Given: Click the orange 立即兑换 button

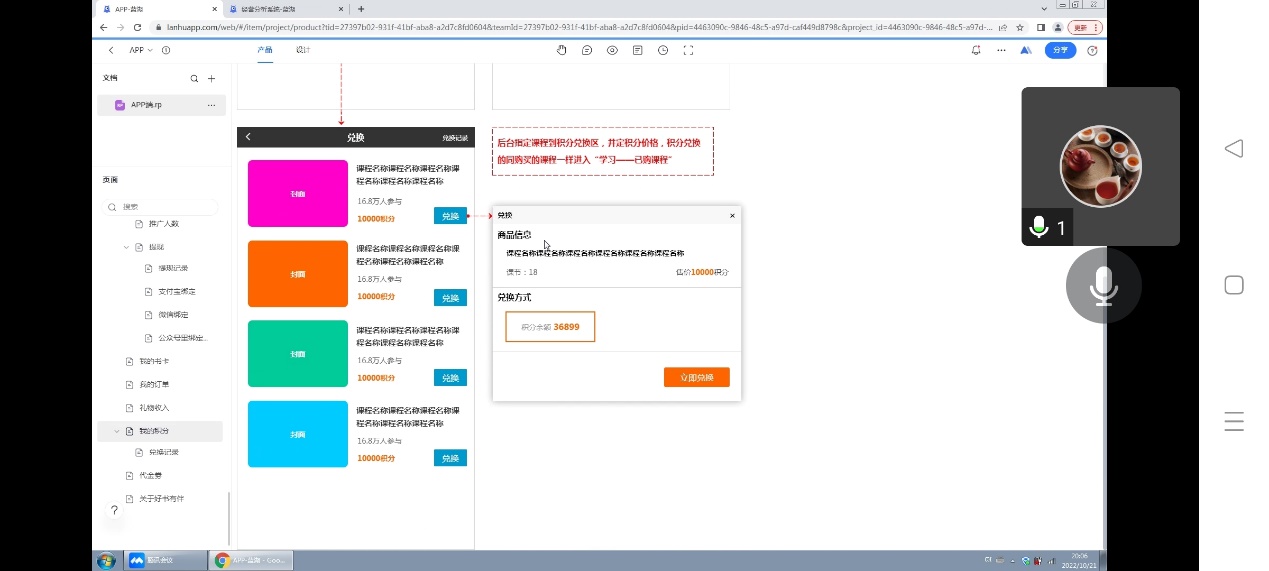Looking at the screenshot, I should click(696, 377).
